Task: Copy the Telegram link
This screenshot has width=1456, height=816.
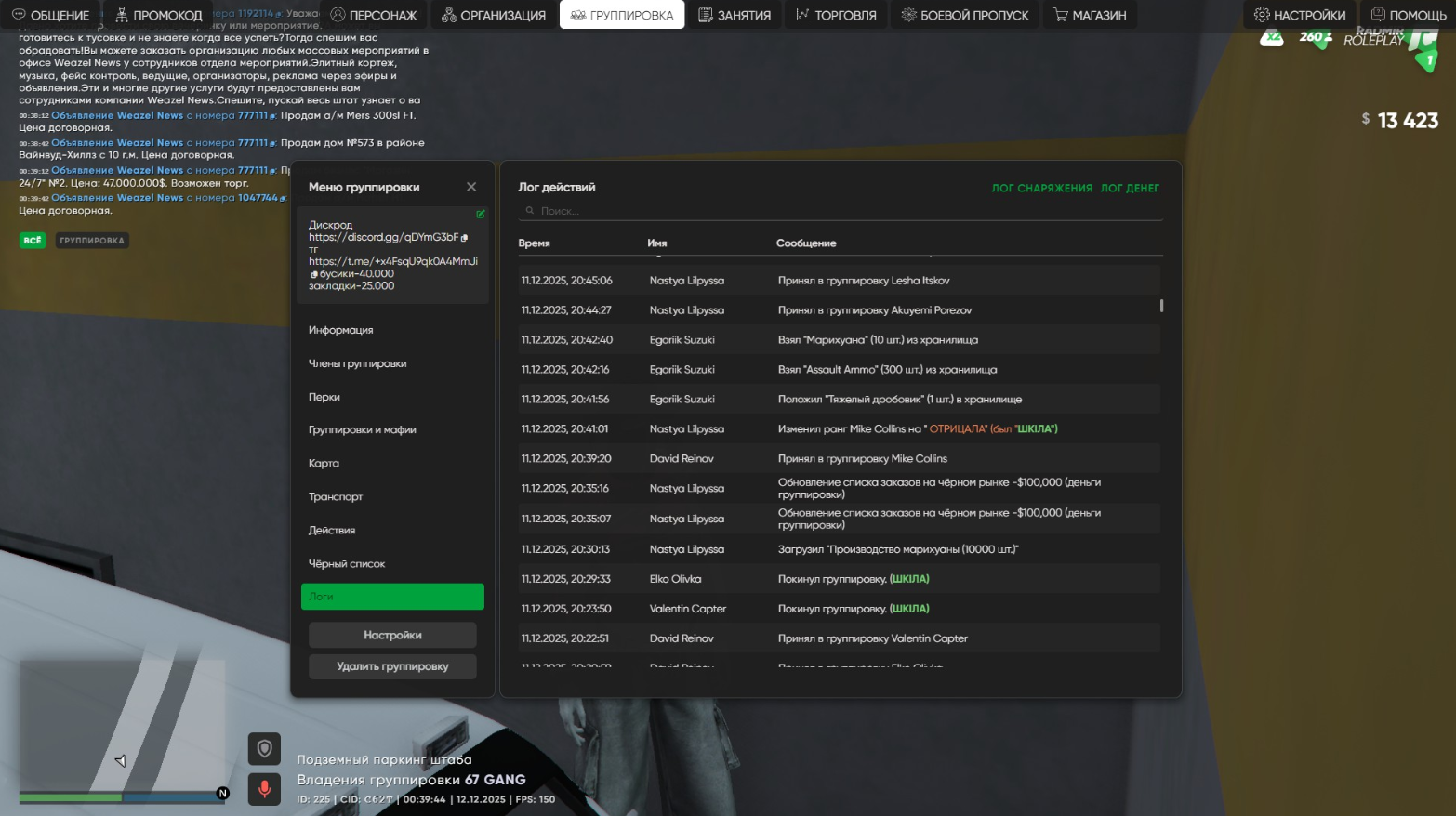Action: (314, 274)
